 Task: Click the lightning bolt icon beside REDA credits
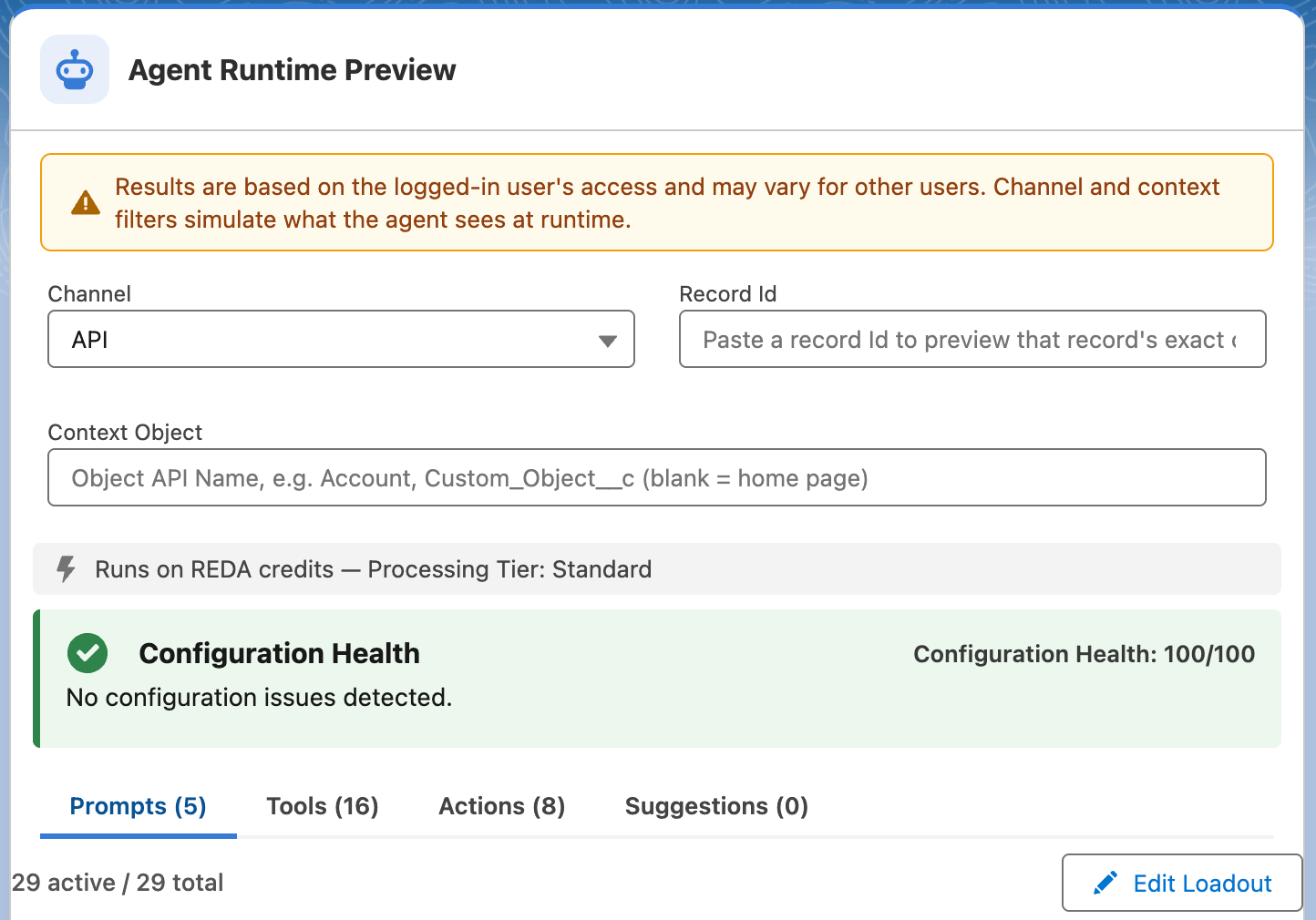(x=66, y=570)
